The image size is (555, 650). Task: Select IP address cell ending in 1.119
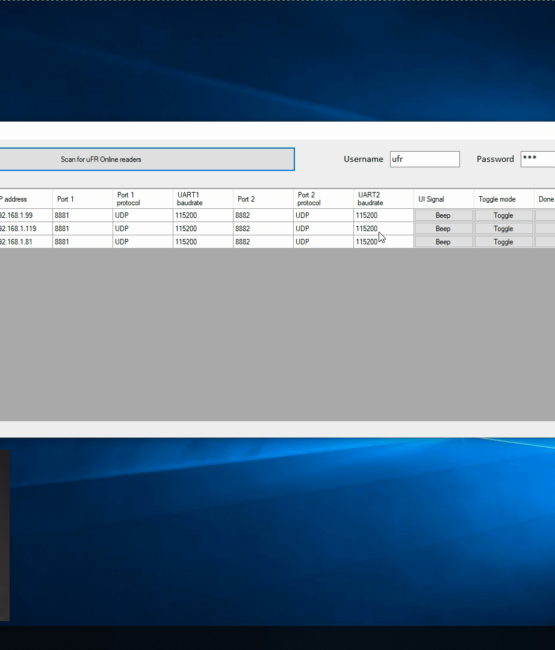(26, 228)
